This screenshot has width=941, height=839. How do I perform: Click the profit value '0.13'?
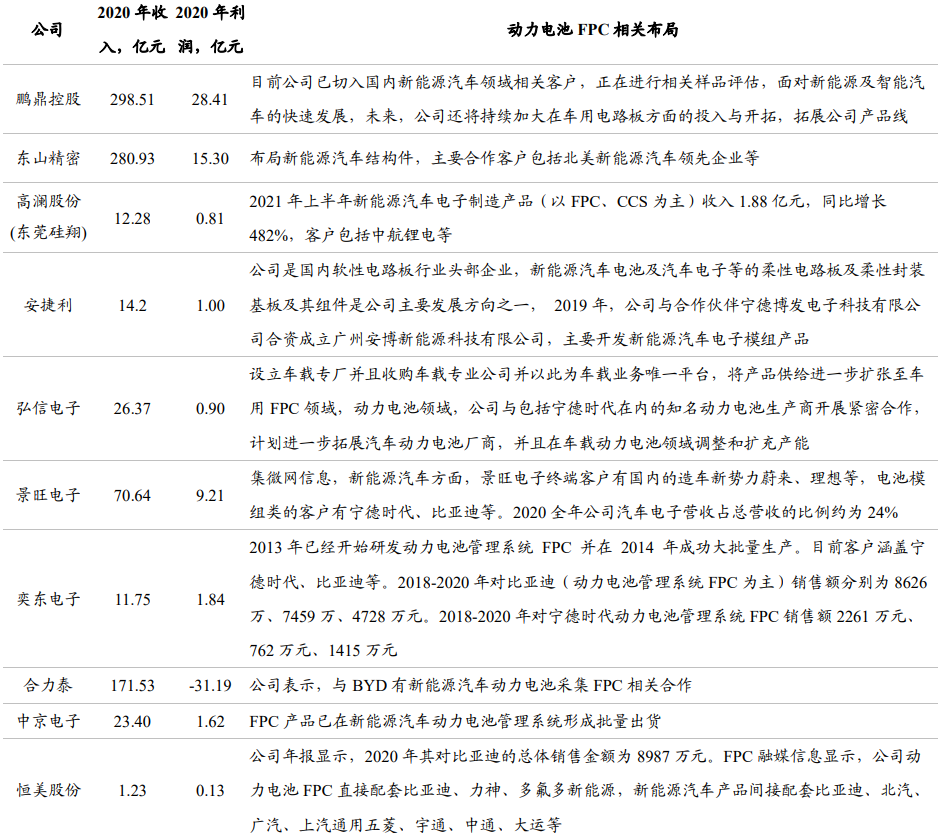click(x=210, y=790)
